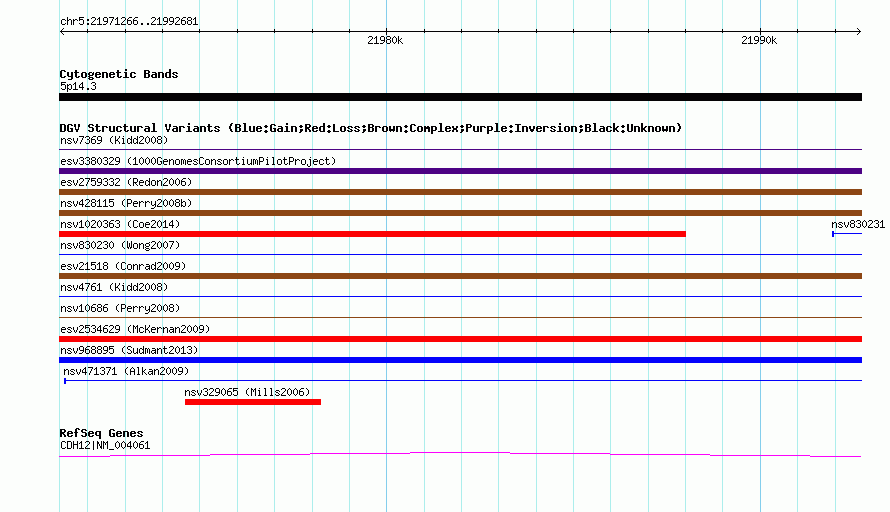This screenshot has height=512, width=890.
Task: Click the nsv10686 (Perry2008) label
Action: pos(120,308)
